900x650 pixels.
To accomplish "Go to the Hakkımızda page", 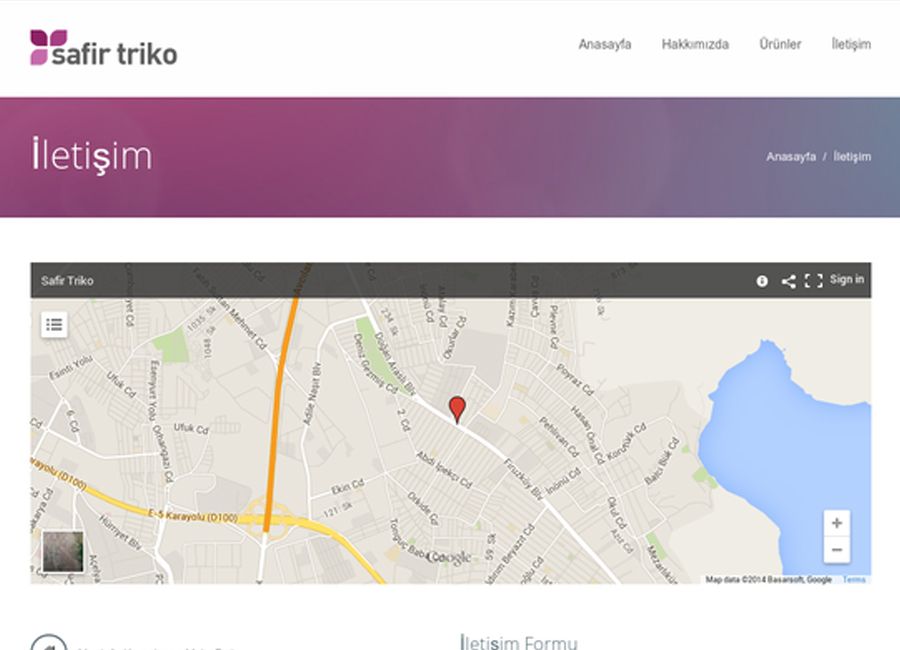I will tap(695, 44).
